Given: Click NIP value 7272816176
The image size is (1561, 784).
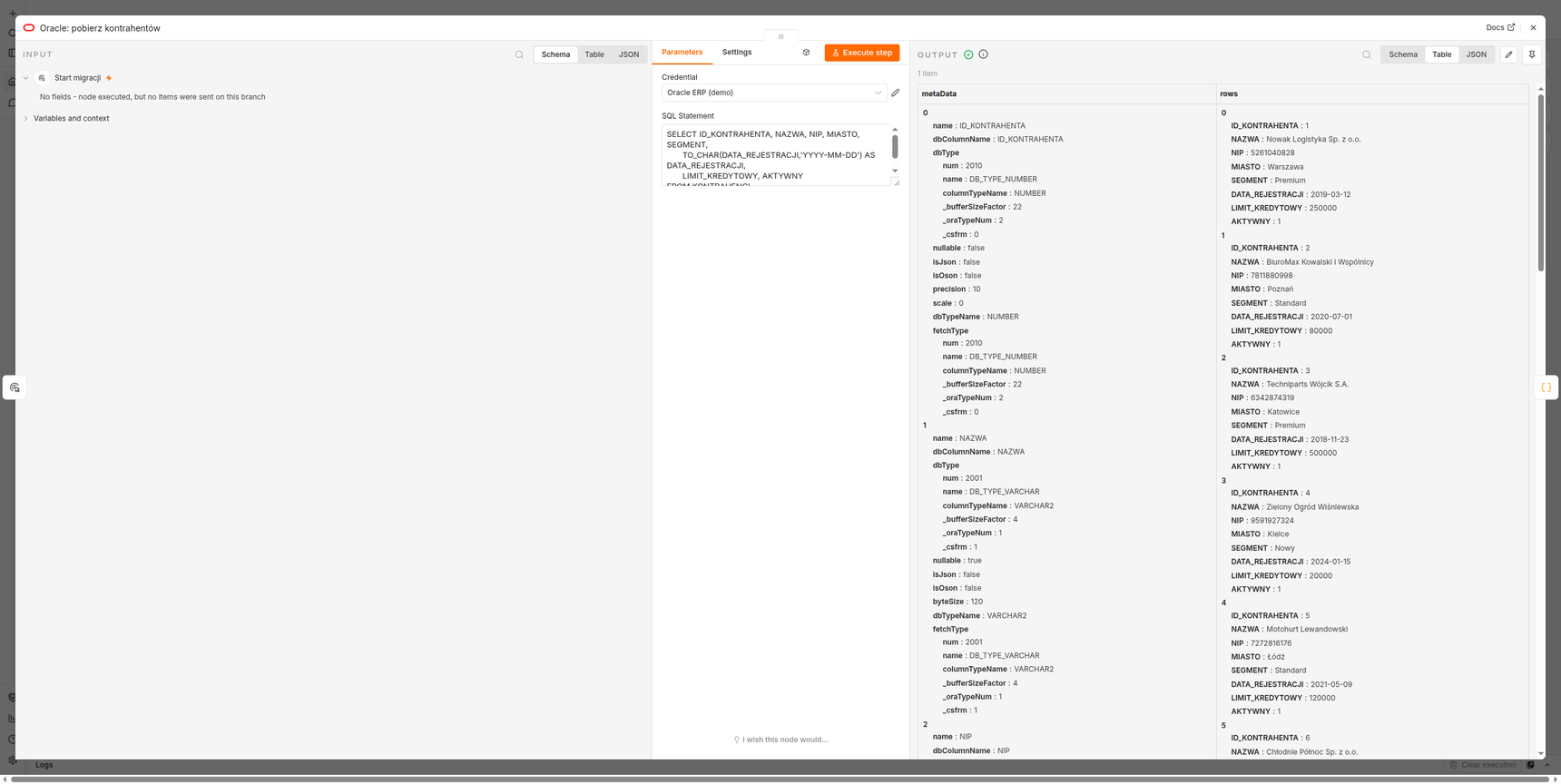Looking at the screenshot, I should point(1271,643).
